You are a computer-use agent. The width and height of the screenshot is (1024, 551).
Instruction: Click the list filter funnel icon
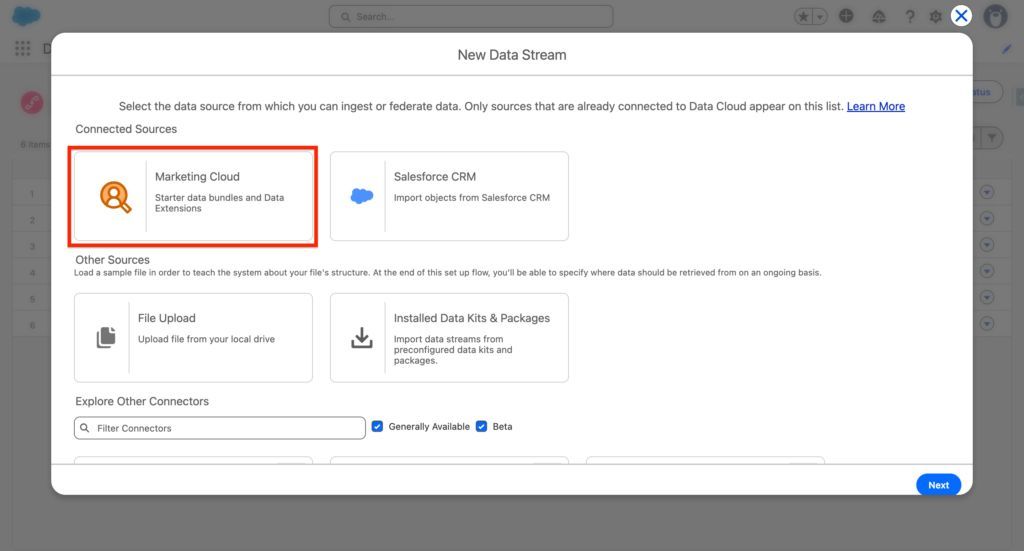coord(992,138)
